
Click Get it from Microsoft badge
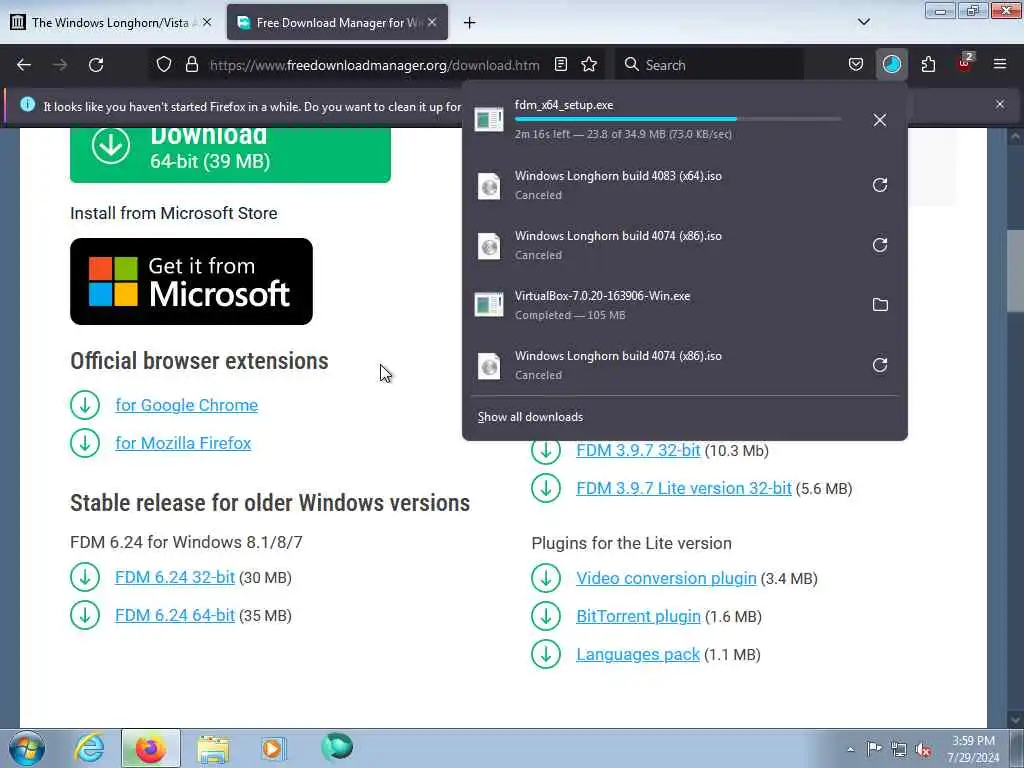click(x=191, y=281)
